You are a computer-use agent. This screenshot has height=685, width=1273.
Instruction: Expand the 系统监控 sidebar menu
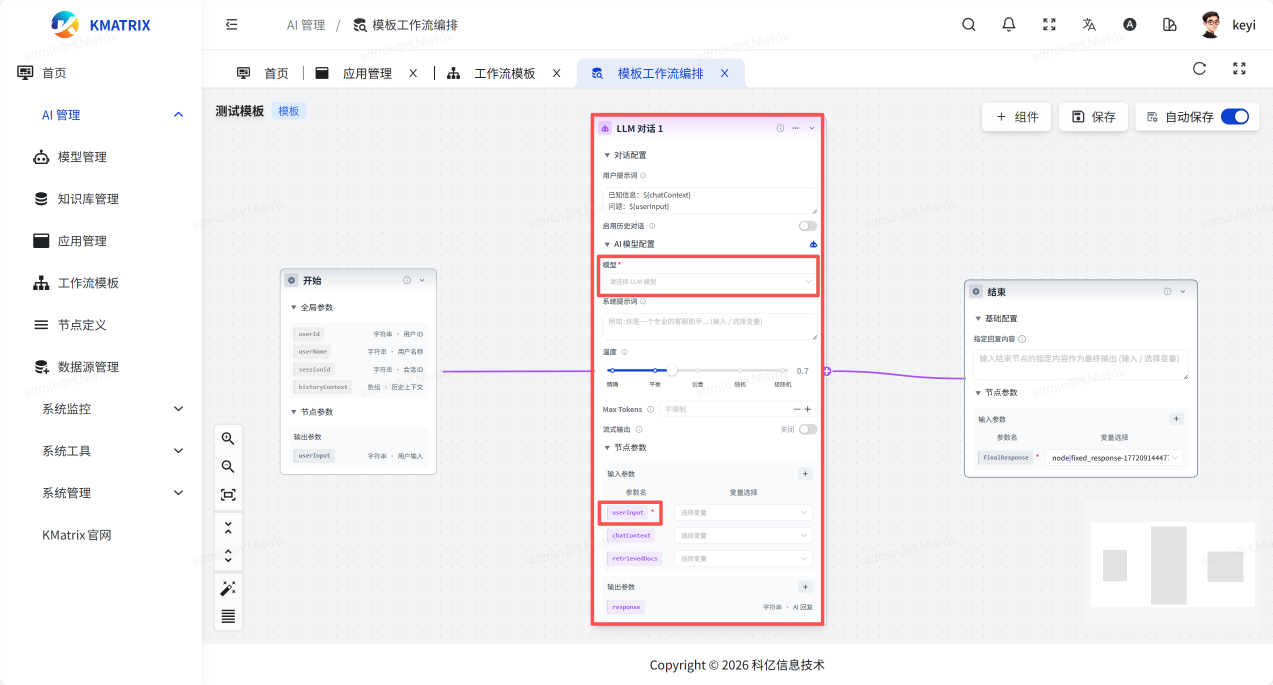(x=112, y=409)
